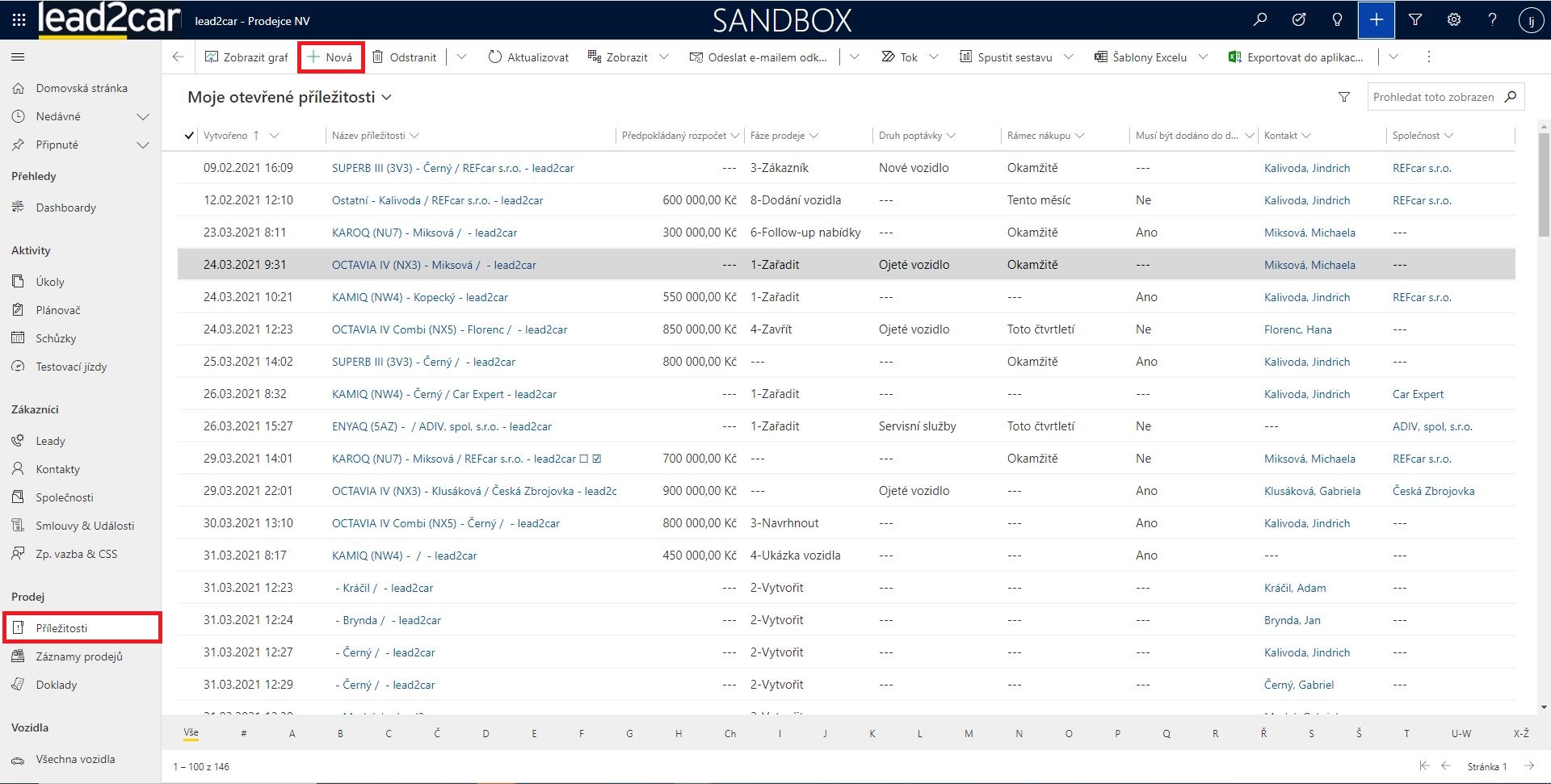The width and height of the screenshot is (1551, 784).
Task: Expand the Nedávné section in sidebar
Action: [x=143, y=117]
